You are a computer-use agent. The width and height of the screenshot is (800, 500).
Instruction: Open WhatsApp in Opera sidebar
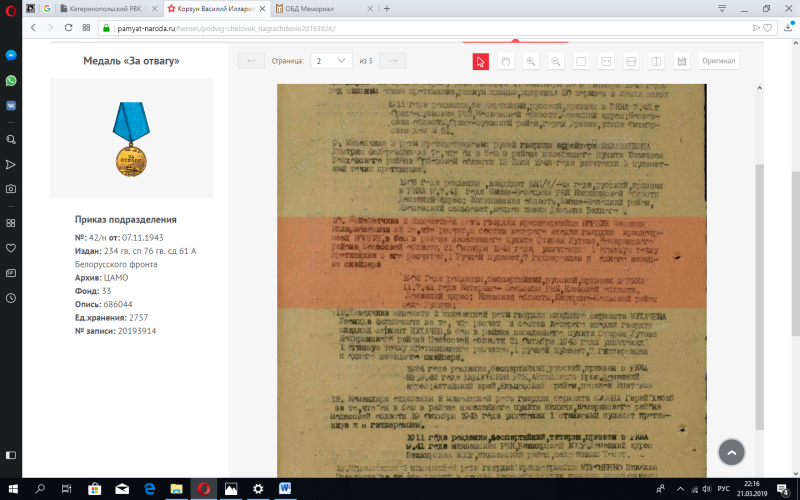10,80
